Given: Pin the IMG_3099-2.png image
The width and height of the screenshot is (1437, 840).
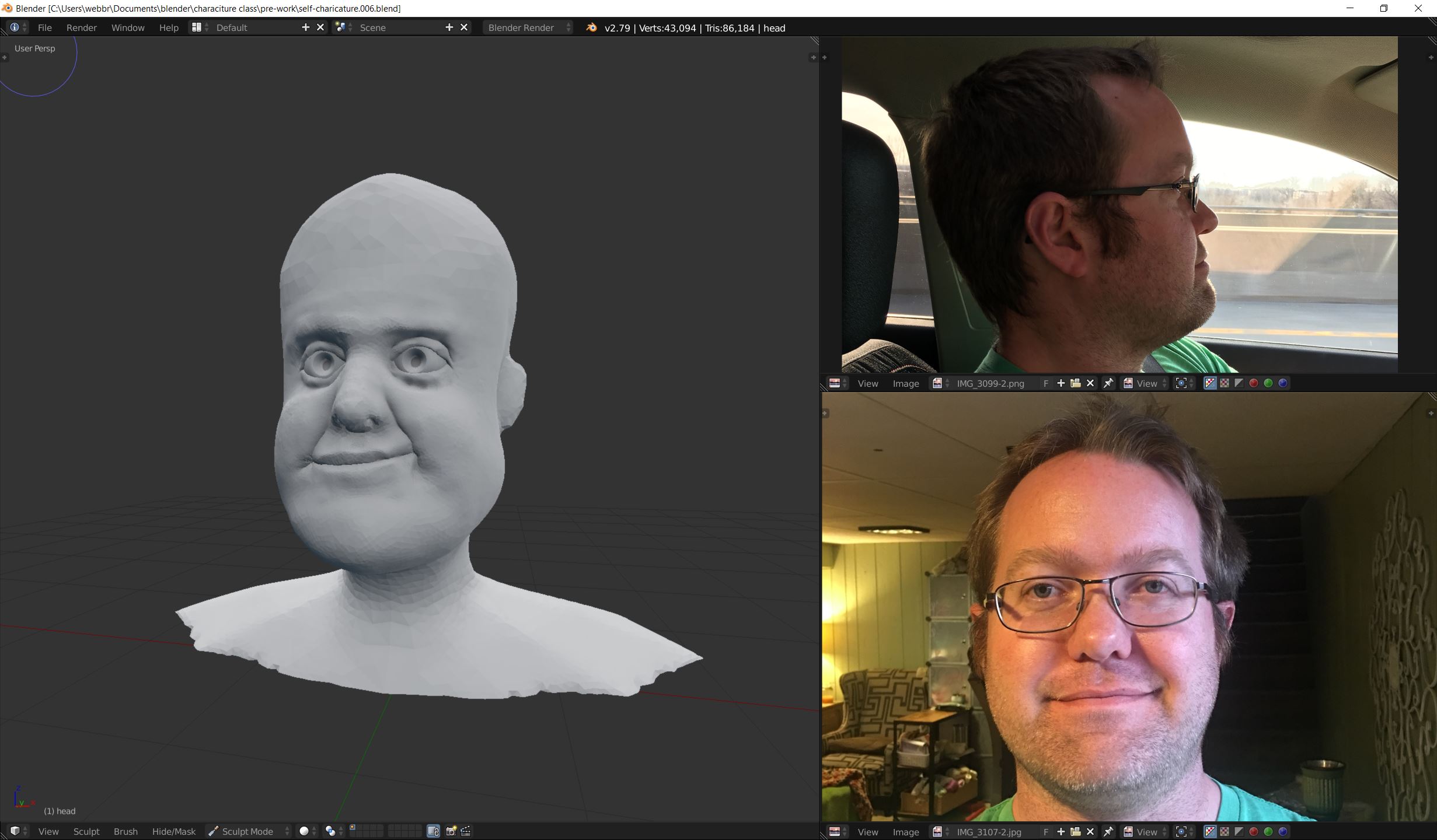Looking at the screenshot, I should [1108, 383].
